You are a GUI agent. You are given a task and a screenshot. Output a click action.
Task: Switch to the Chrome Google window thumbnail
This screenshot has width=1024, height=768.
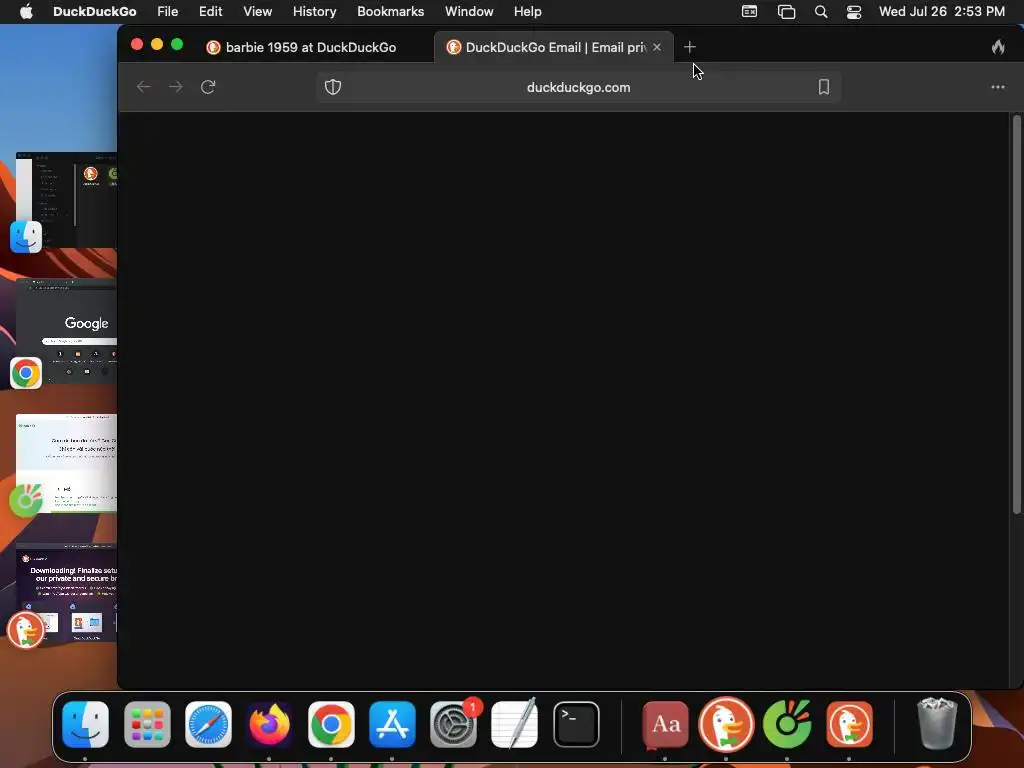click(67, 331)
